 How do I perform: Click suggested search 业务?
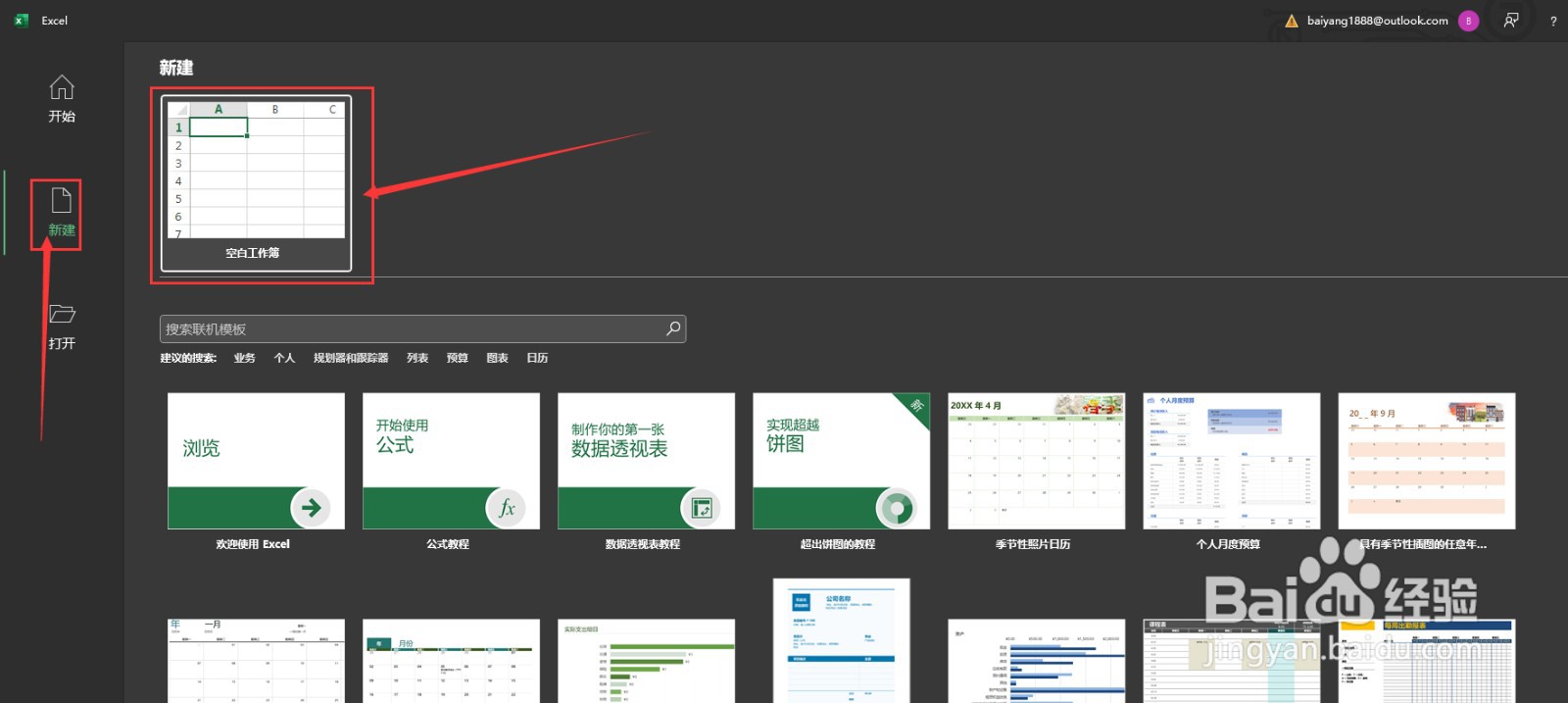tap(244, 358)
